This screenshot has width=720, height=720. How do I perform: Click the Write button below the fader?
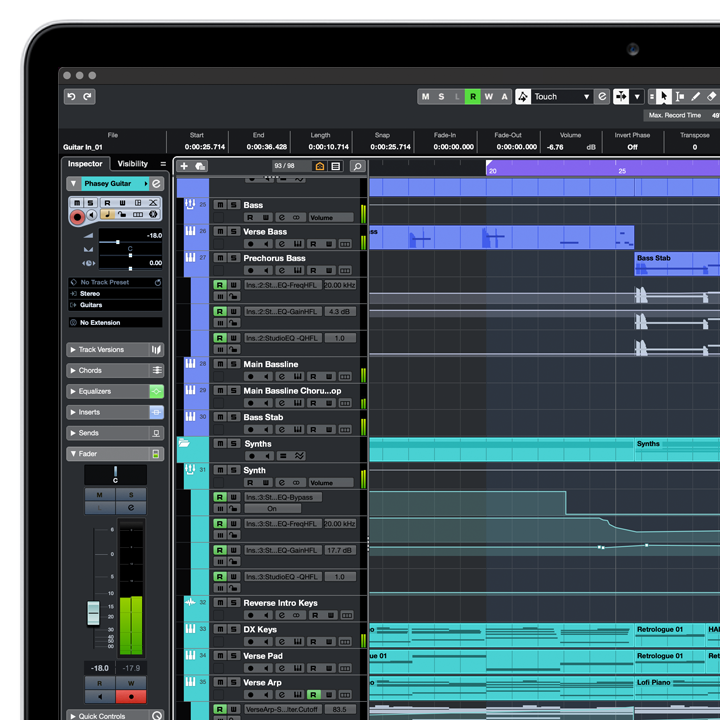tap(130, 683)
